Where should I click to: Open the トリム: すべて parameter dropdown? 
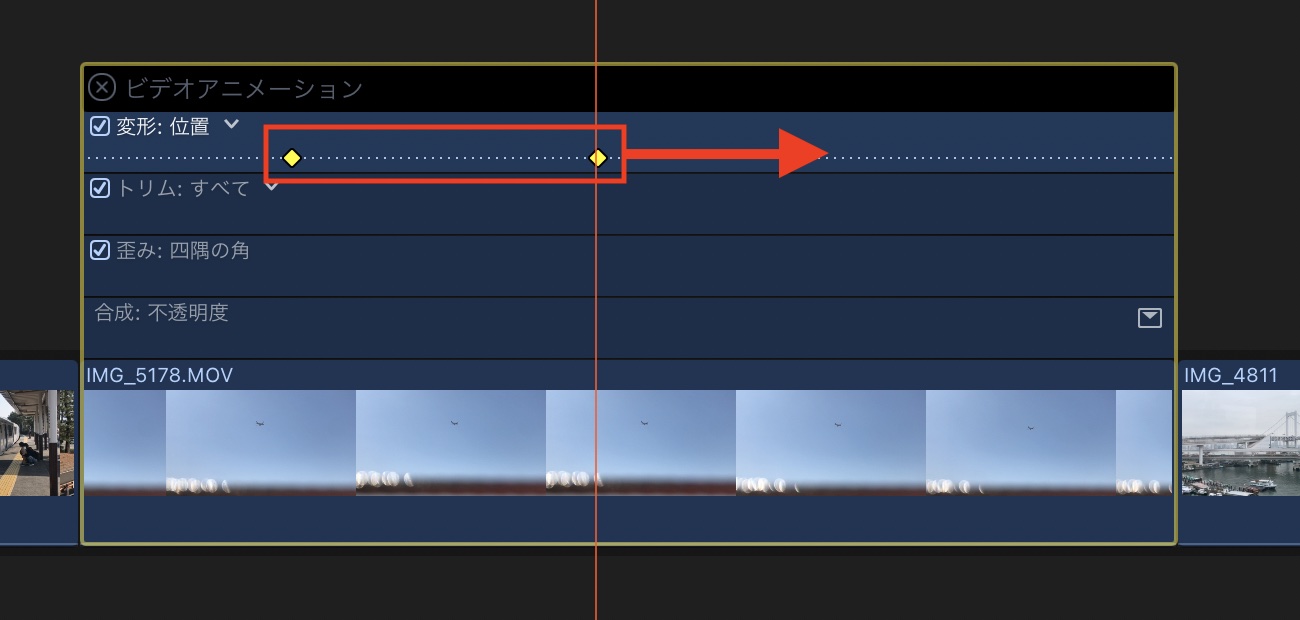coord(270,187)
